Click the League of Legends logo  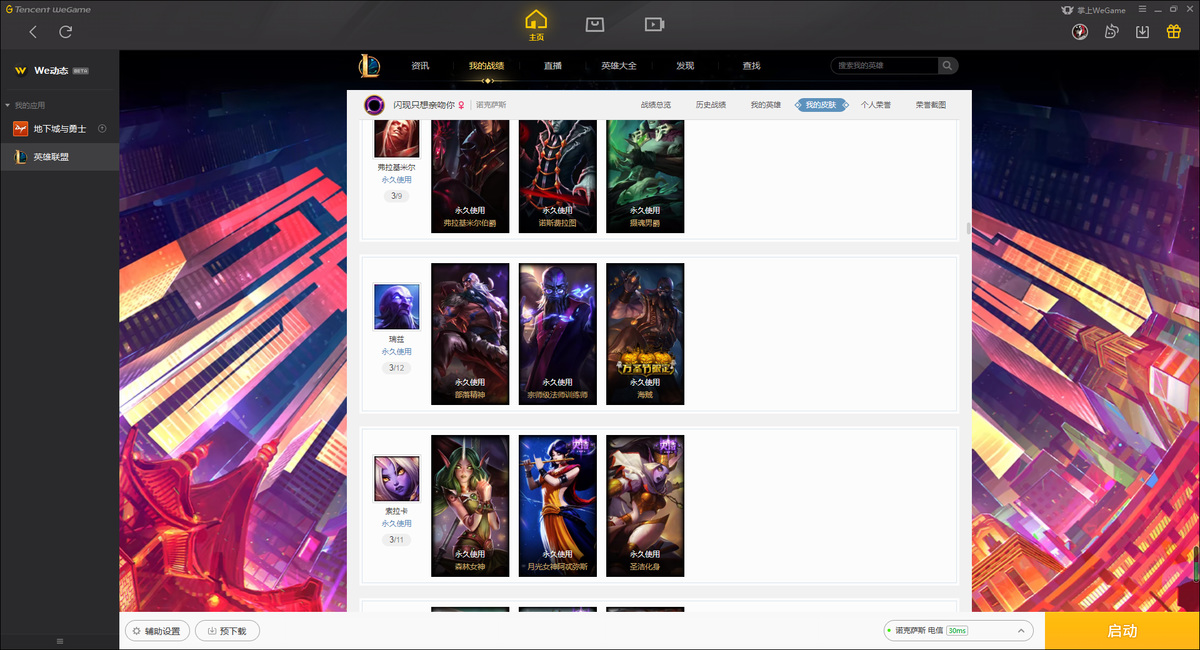[x=369, y=66]
